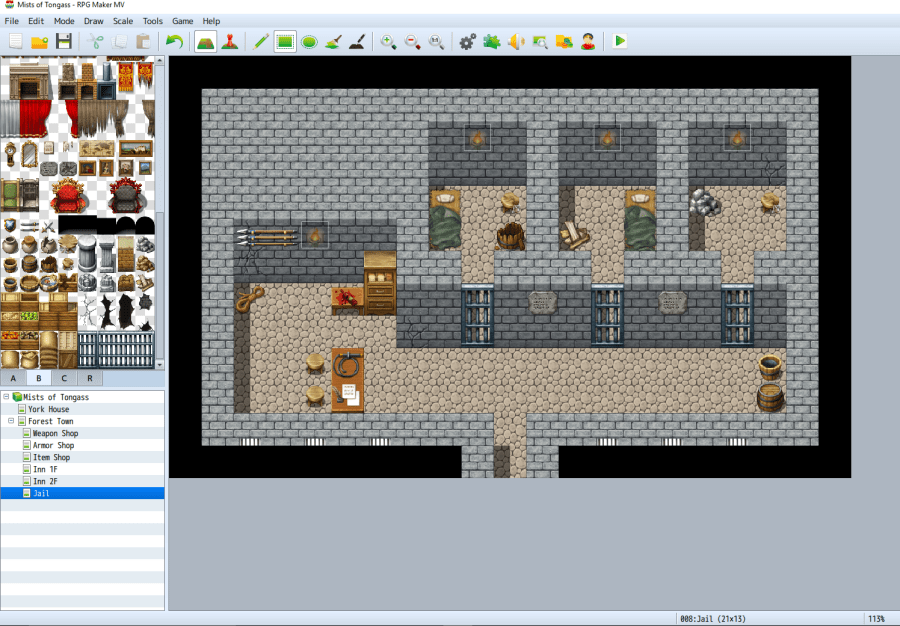Open the Database gear icon
Image resolution: width=900 pixels, height=626 pixels.
(x=467, y=41)
